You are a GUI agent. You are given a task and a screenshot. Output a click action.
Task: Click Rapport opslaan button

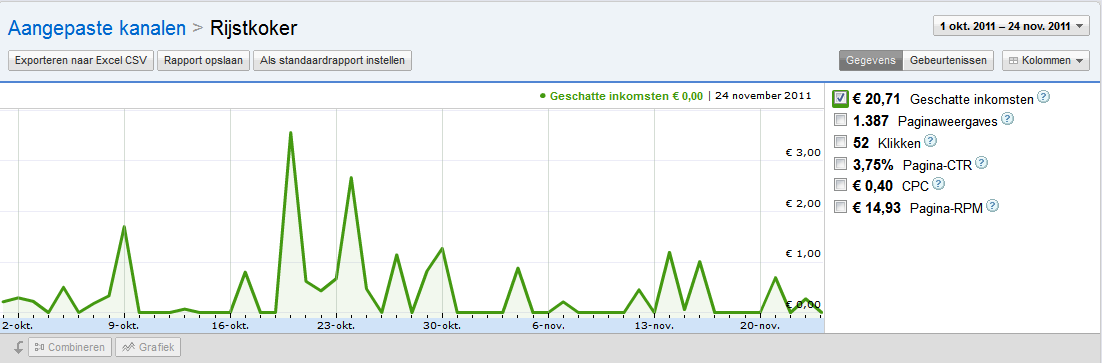204,60
